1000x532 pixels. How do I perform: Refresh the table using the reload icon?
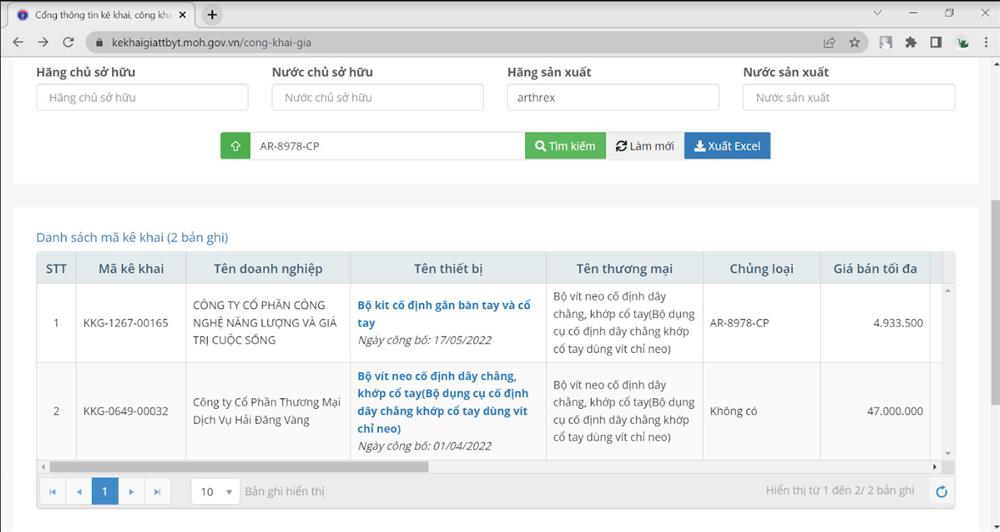point(940,491)
